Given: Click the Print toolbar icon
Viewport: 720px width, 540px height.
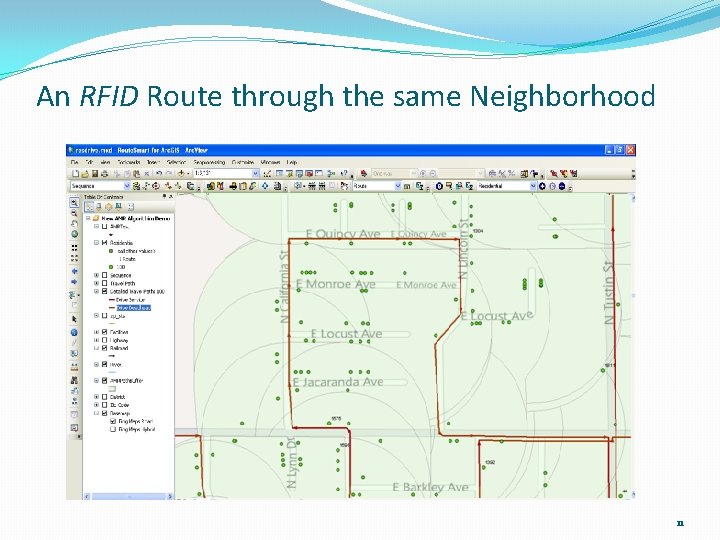Looking at the screenshot, I should [105, 174].
